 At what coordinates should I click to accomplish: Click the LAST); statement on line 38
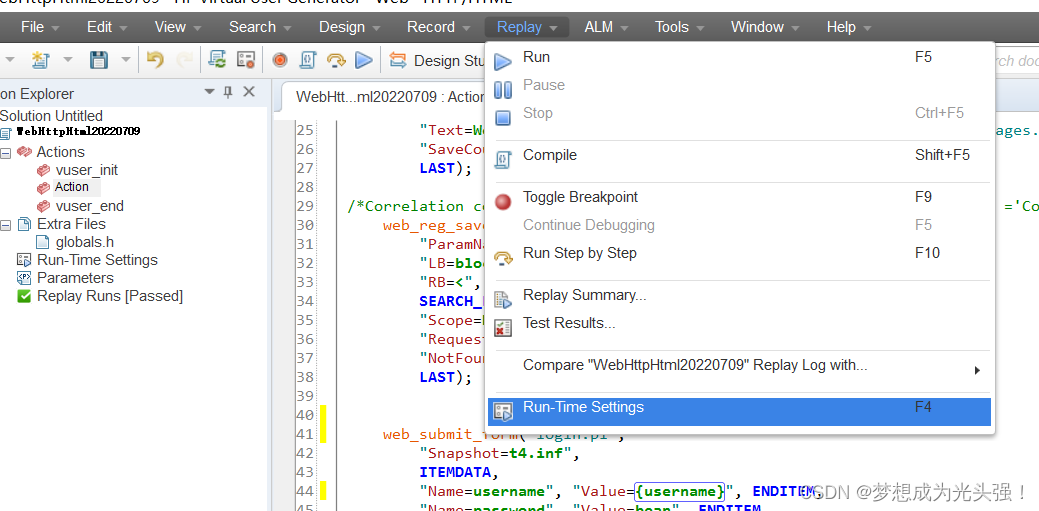tap(445, 377)
